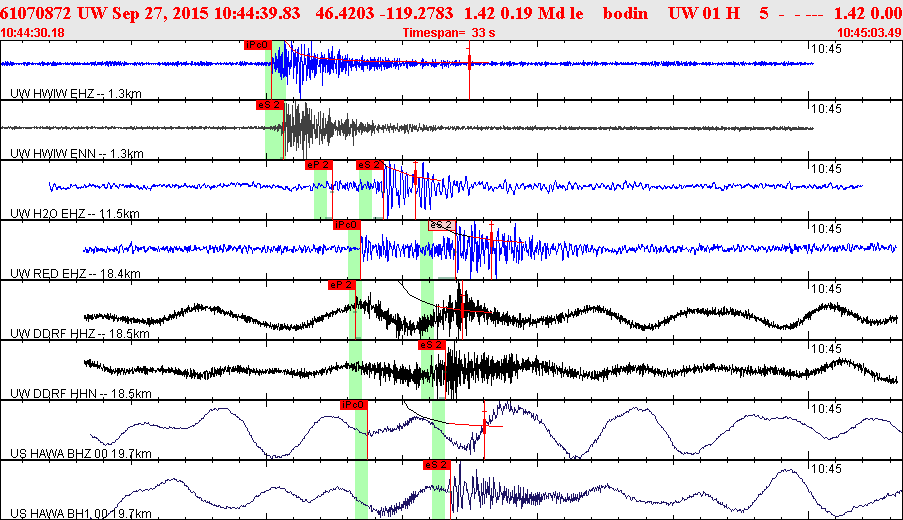Select the eP 2 pick flag on H2O EHZ
This screenshot has height=520, width=903.
(318, 165)
